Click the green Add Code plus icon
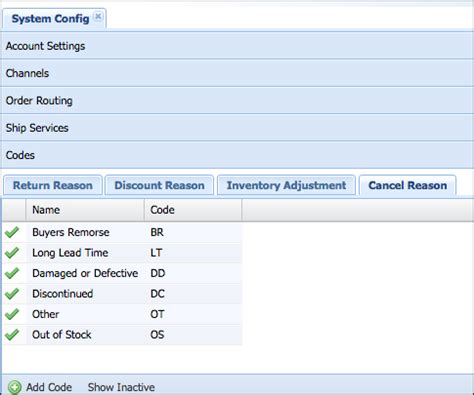Viewport: 474px width, 395px height. pos(14,388)
